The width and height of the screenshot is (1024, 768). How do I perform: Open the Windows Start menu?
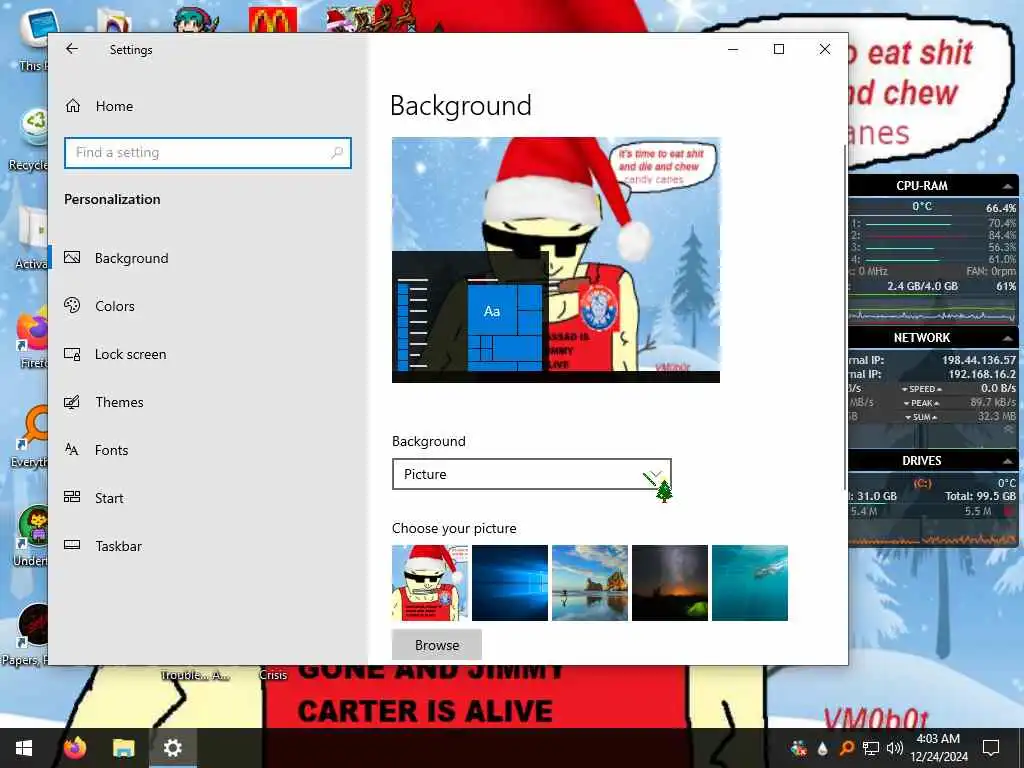(24, 748)
